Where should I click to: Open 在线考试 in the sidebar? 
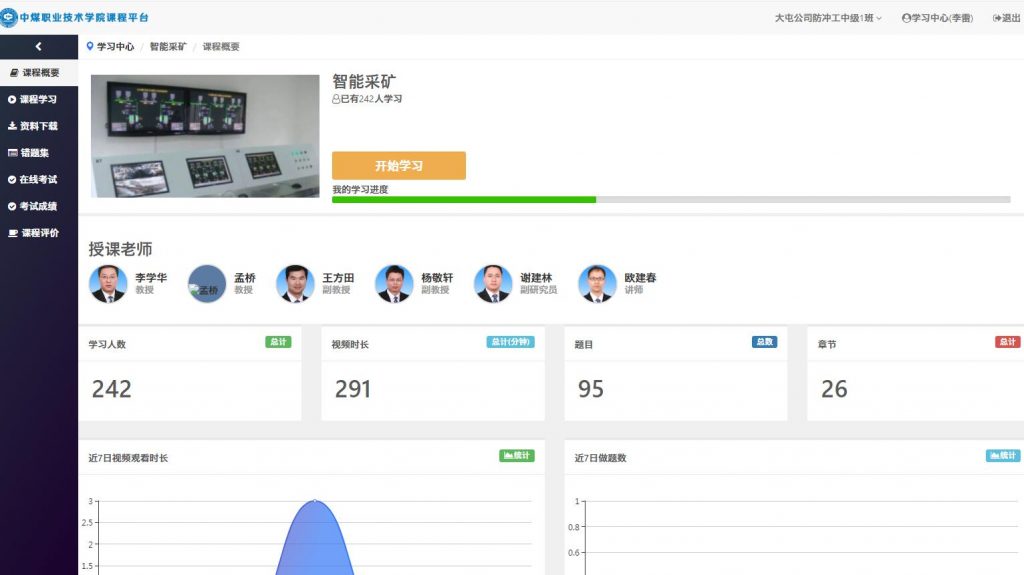tap(39, 179)
